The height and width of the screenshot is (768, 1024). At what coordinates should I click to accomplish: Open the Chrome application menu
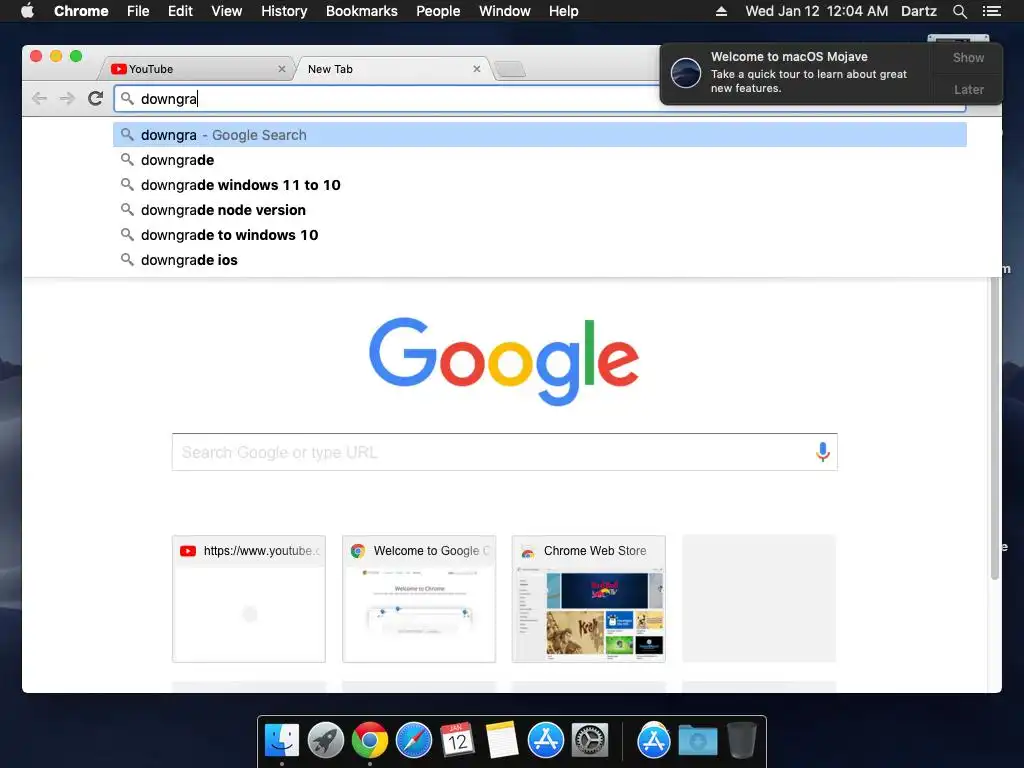81,11
